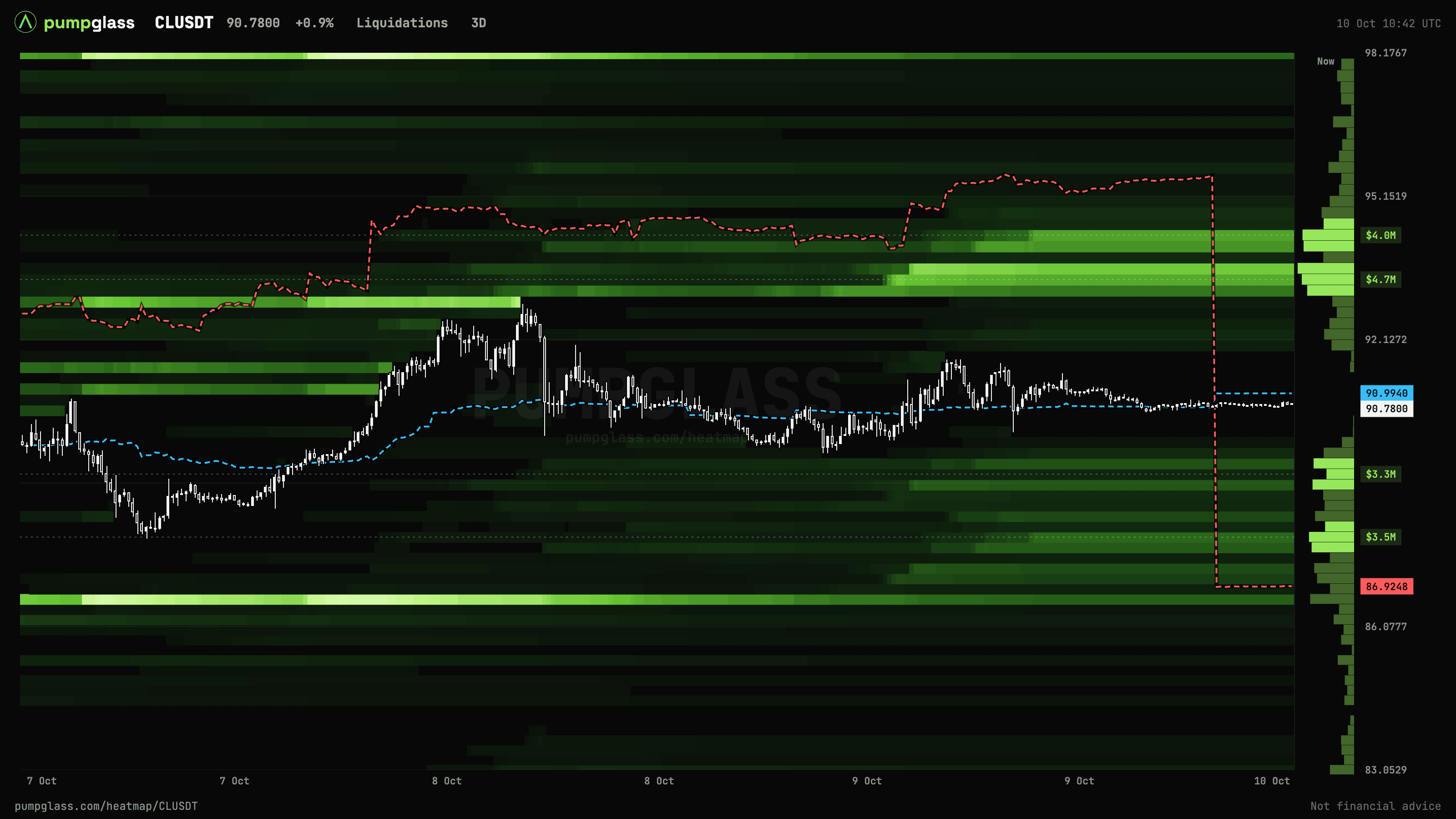The image size is (1456, 819).
Task: Open the Liquidations mode label
Action: pos(402,23)
